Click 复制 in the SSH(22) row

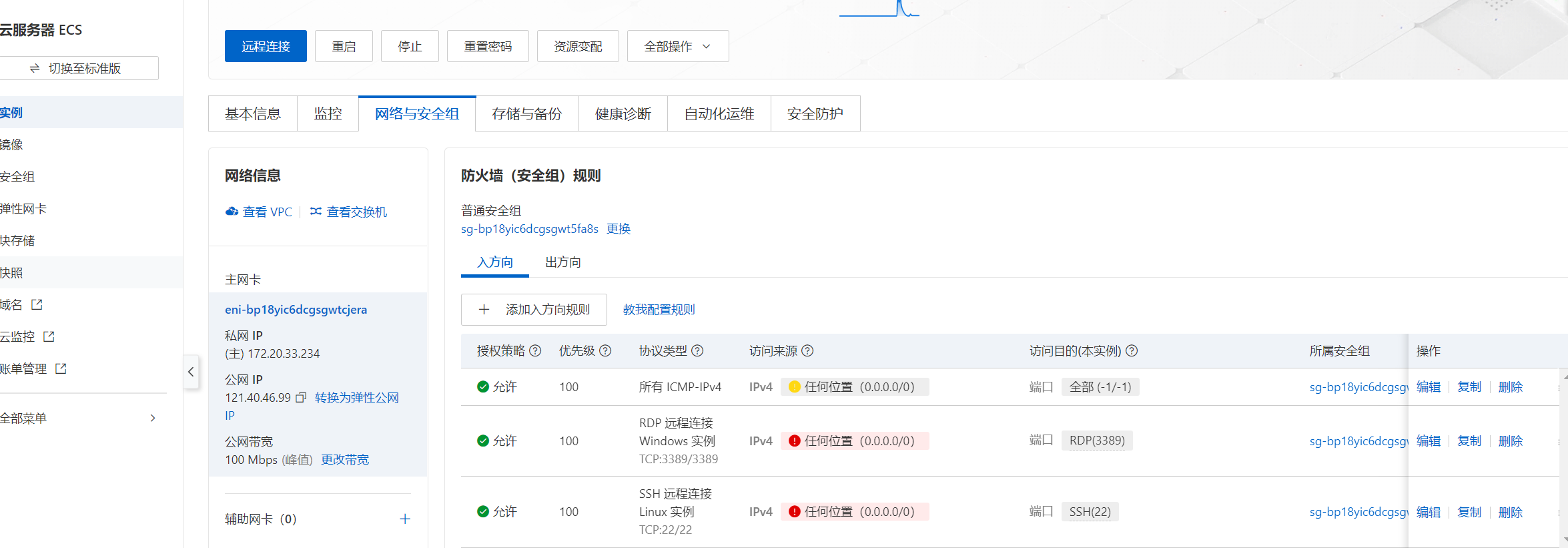tap(1469, 512)
